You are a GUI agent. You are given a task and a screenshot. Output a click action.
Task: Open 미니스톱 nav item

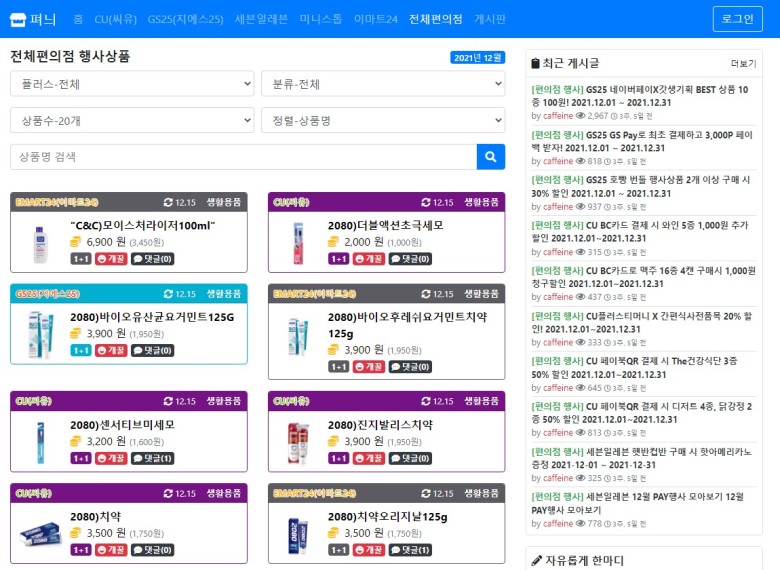321,19
